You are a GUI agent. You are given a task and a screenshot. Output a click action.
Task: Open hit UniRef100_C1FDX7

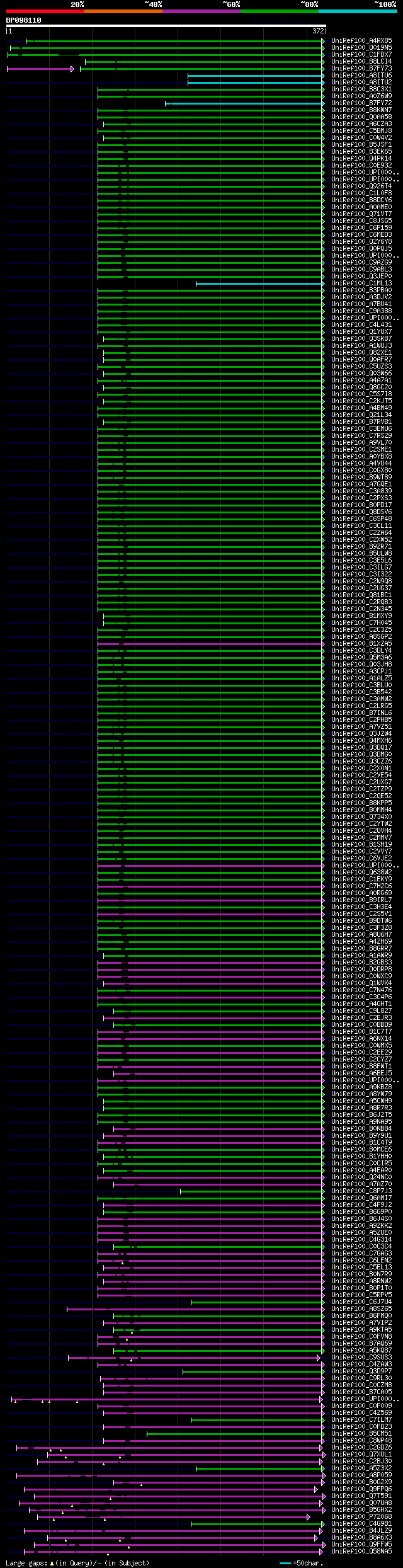click(x=361, y=55)
